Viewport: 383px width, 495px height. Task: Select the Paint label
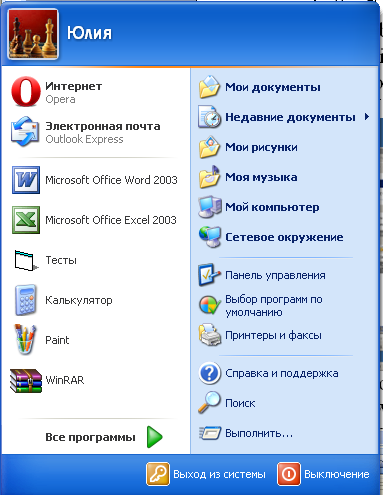coord(57,340)
